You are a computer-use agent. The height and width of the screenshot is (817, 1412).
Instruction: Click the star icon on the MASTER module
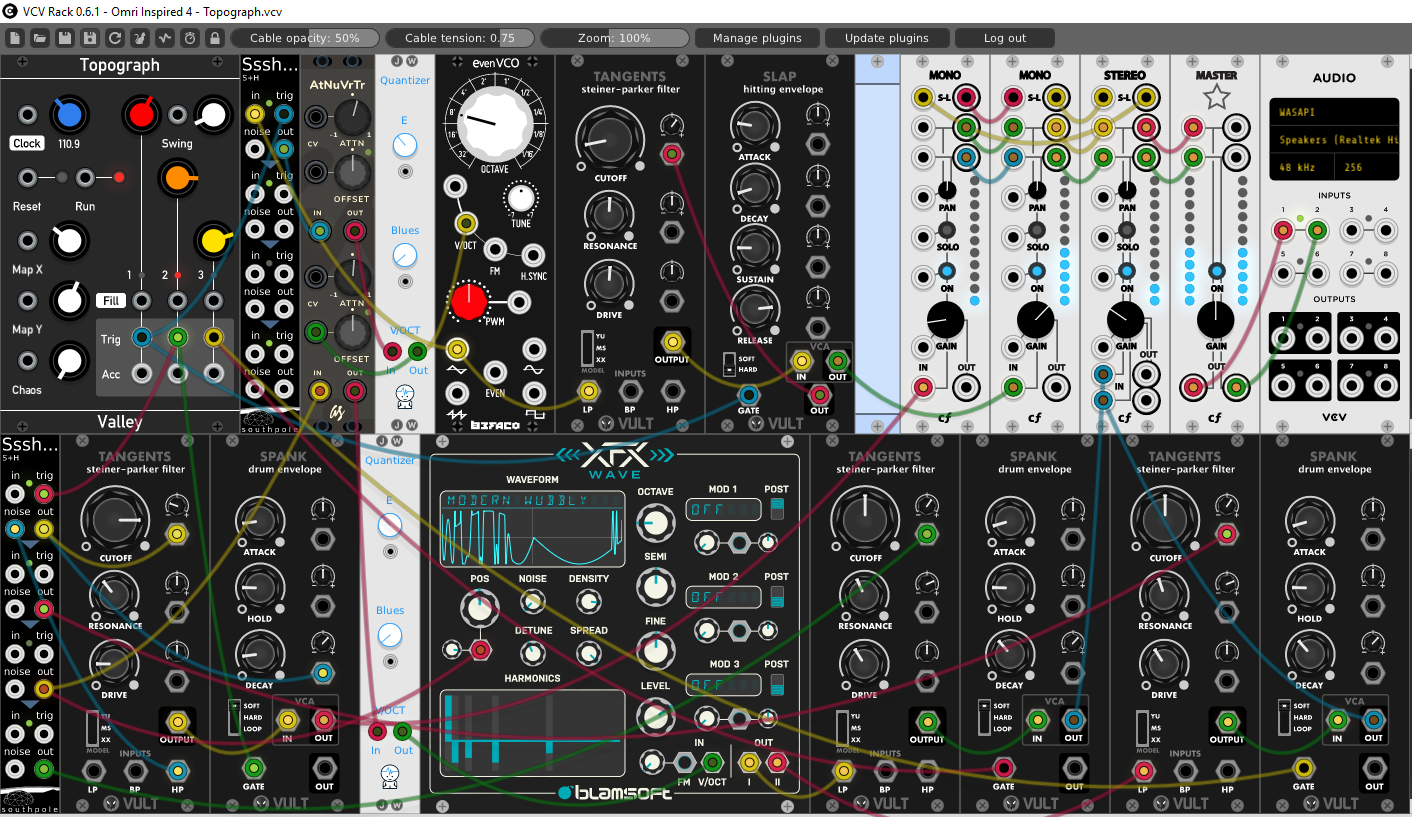coord(1216,97)
